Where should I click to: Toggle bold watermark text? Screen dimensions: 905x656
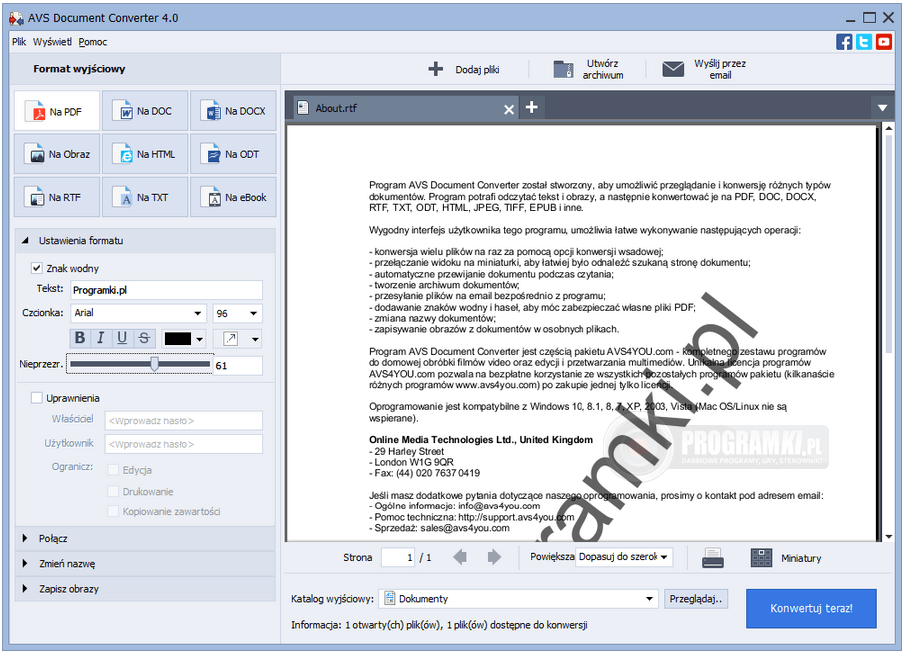80,338
